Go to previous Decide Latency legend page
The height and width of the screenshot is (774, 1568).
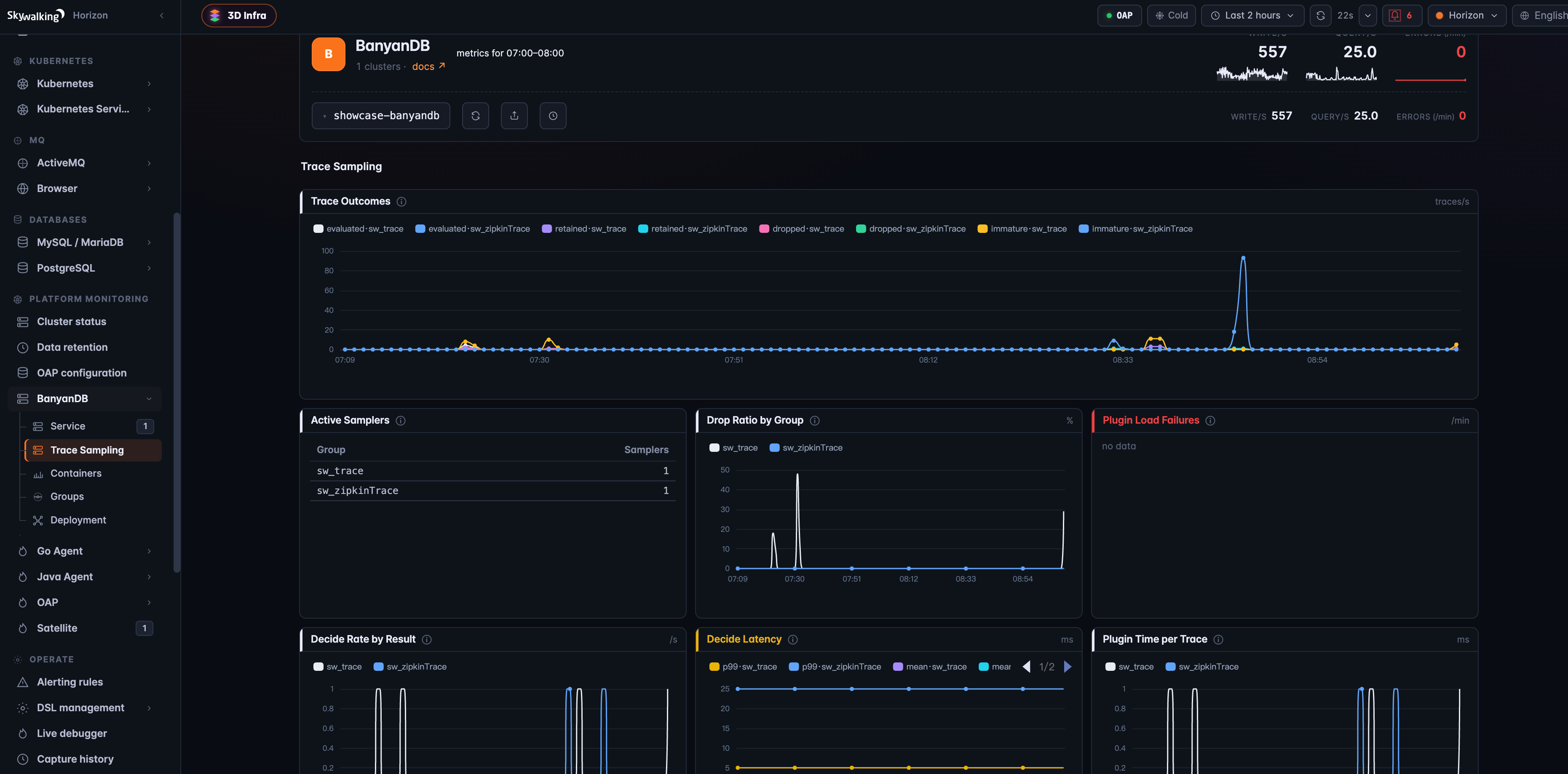(x=1026, y=667)
